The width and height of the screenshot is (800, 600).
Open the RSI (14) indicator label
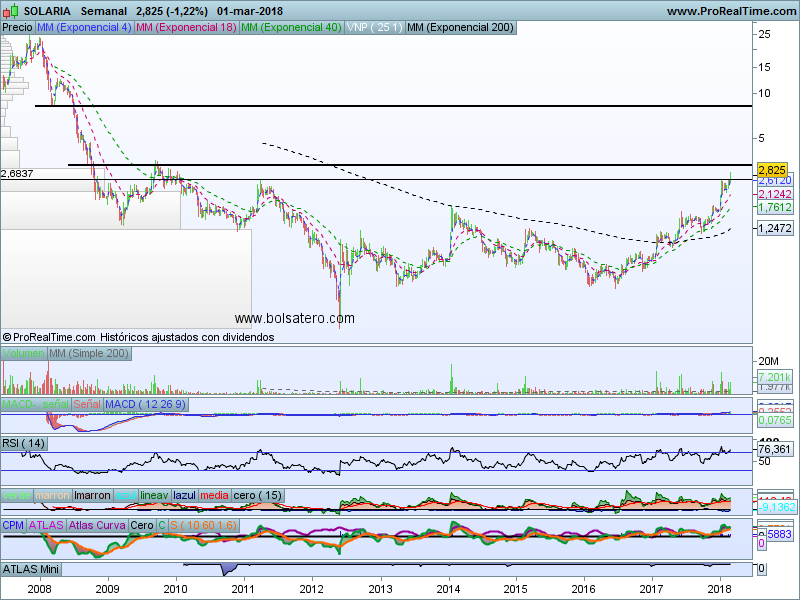tap(25, 443)
